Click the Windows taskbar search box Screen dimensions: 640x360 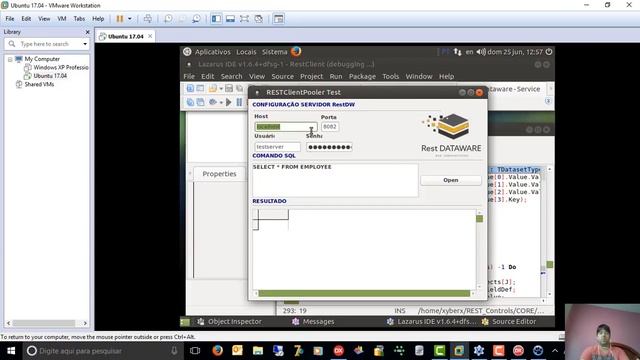click(102, 351)
